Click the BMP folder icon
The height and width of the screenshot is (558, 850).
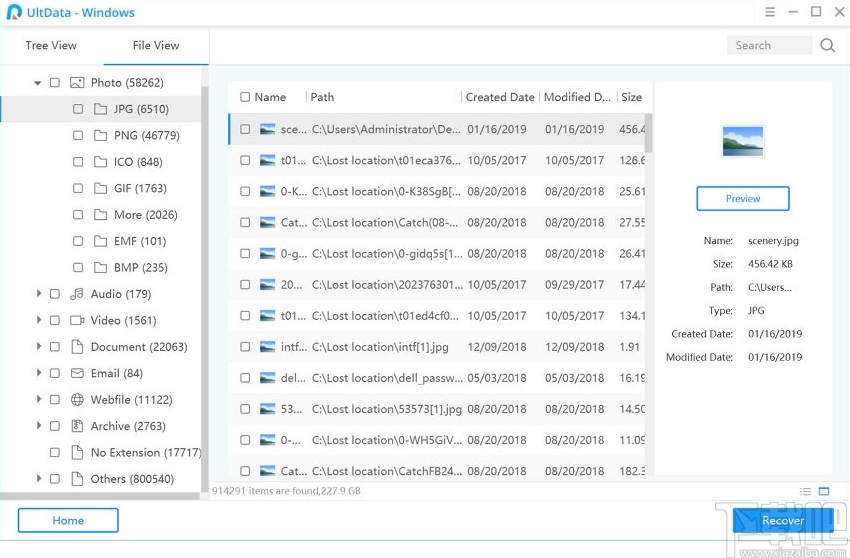100,267
